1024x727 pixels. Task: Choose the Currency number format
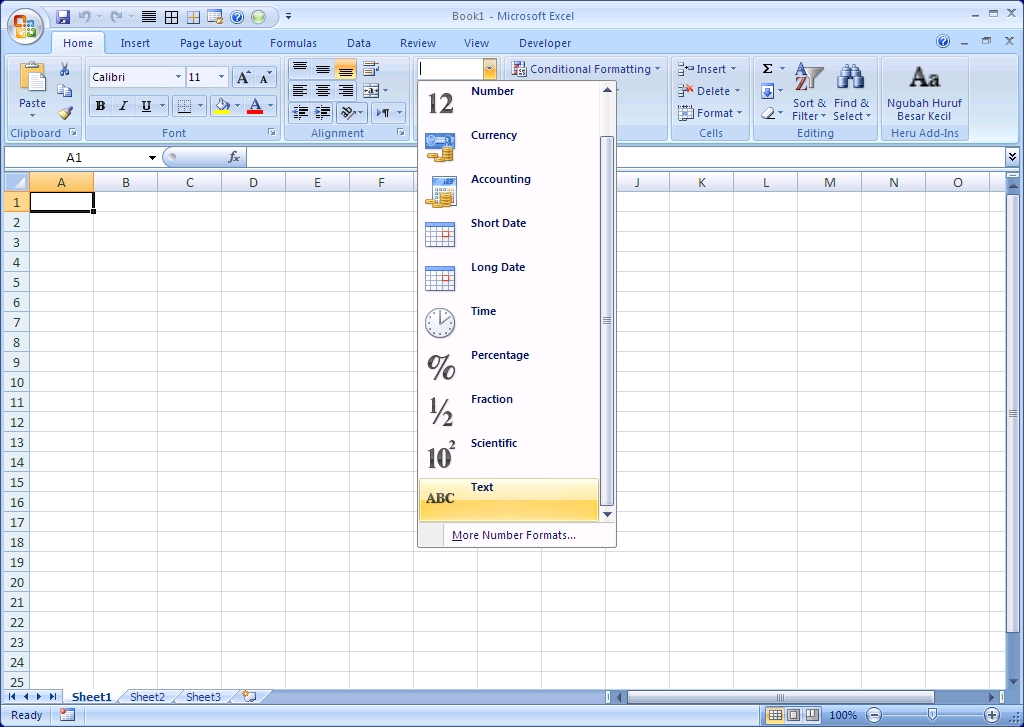coord(509,147)
